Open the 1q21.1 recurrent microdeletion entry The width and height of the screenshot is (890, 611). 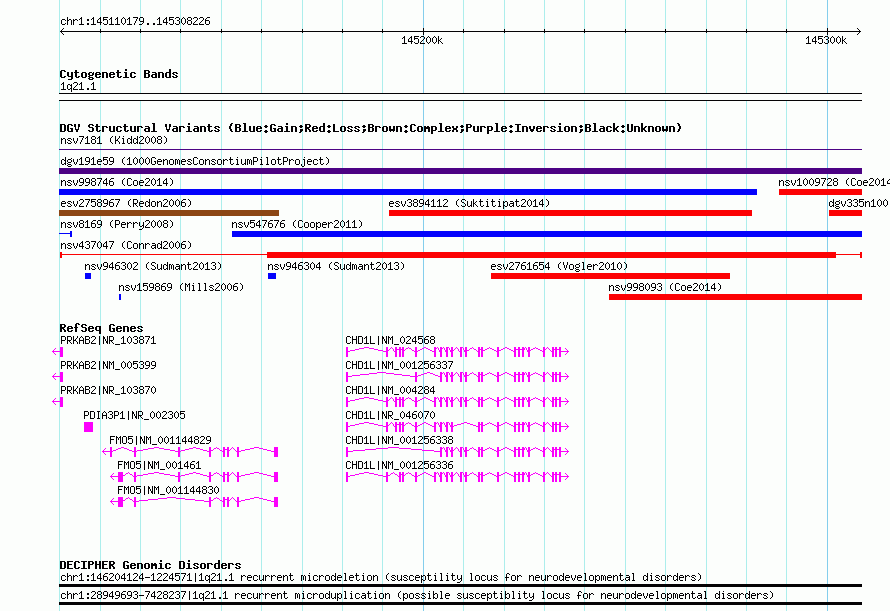381,577
